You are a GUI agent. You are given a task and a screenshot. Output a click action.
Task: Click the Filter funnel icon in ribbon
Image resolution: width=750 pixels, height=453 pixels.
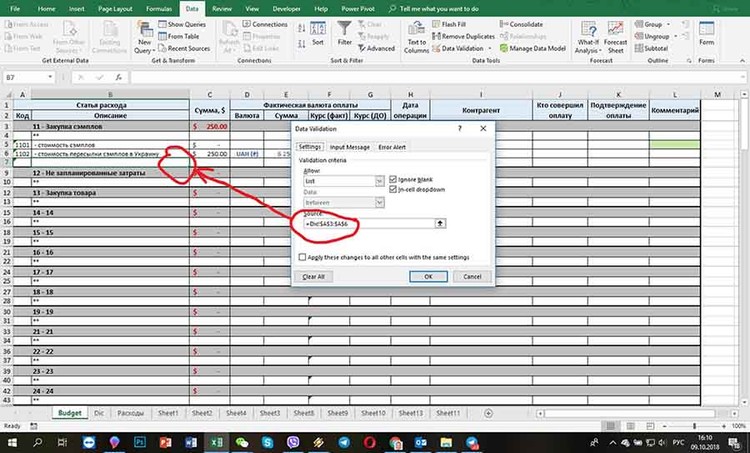point(345,31)
